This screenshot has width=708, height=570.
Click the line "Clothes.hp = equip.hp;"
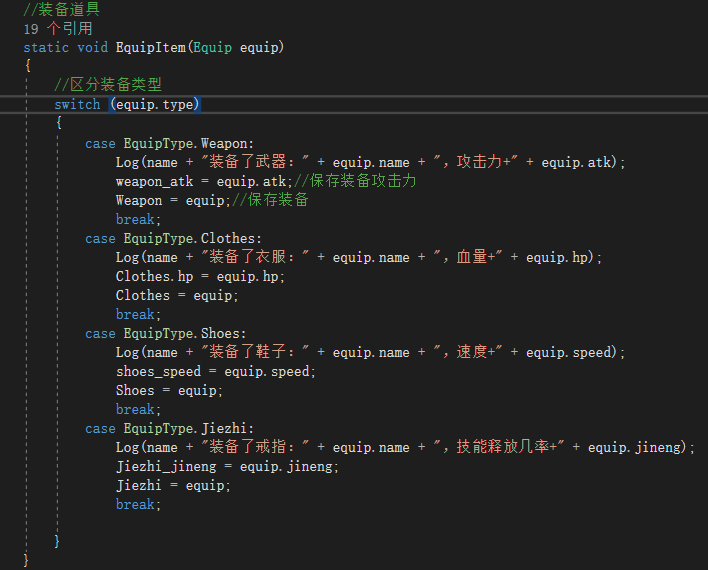tap(200, 276)
